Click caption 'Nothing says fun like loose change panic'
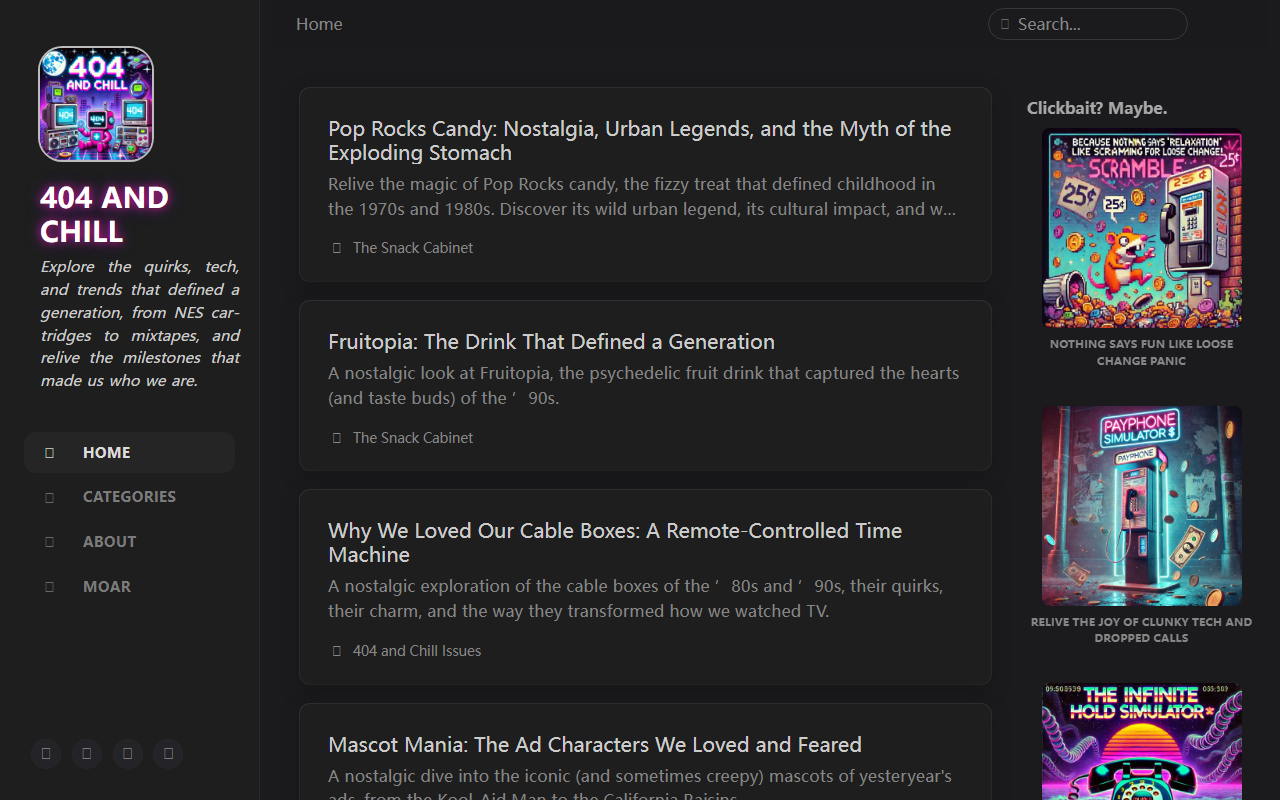This screenshot has width=1280, height=800. [x=1142, y=352]
